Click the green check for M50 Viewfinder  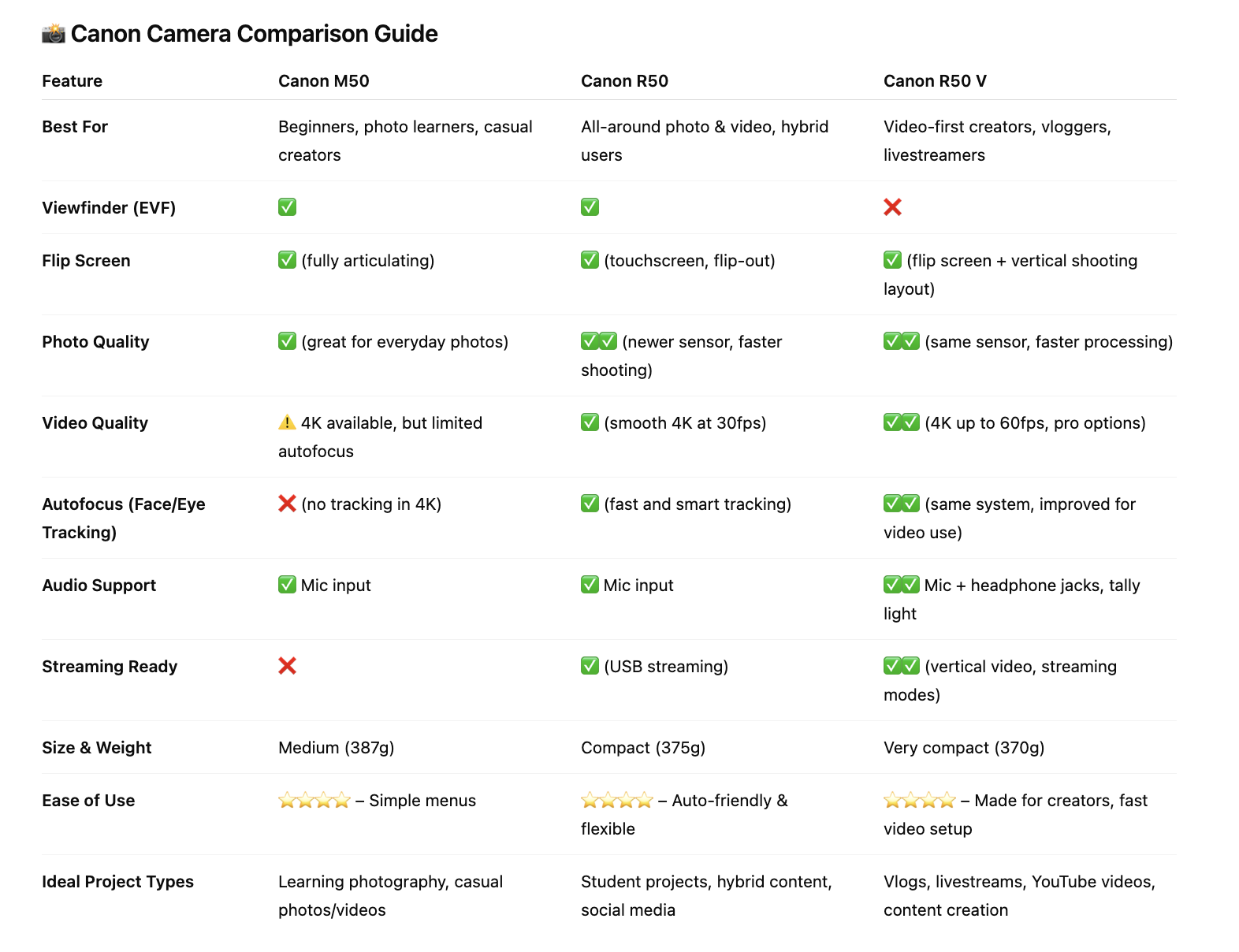pyautogui.click(x=287, y=207)
